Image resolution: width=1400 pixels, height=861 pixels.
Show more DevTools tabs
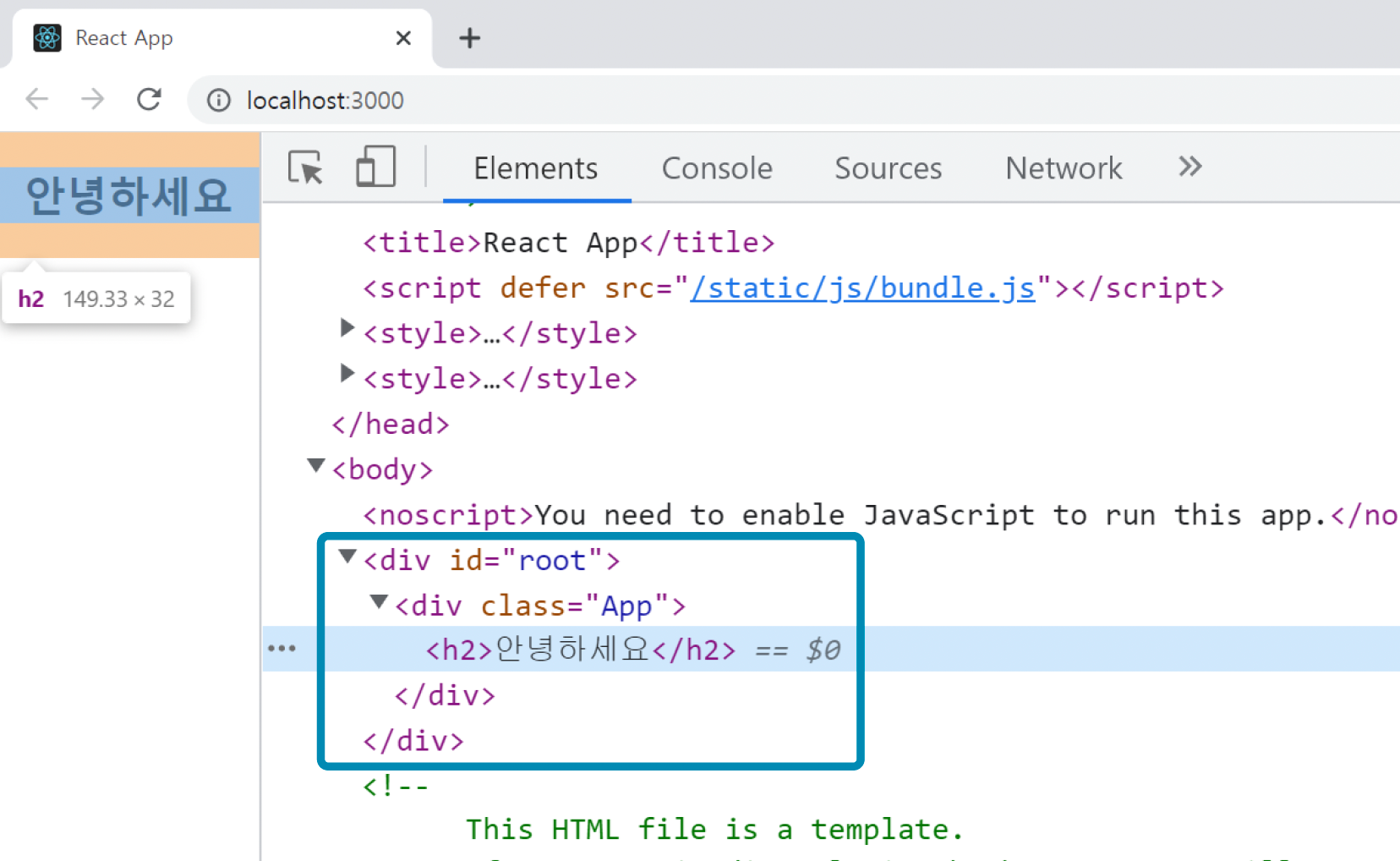(1190, 167)
